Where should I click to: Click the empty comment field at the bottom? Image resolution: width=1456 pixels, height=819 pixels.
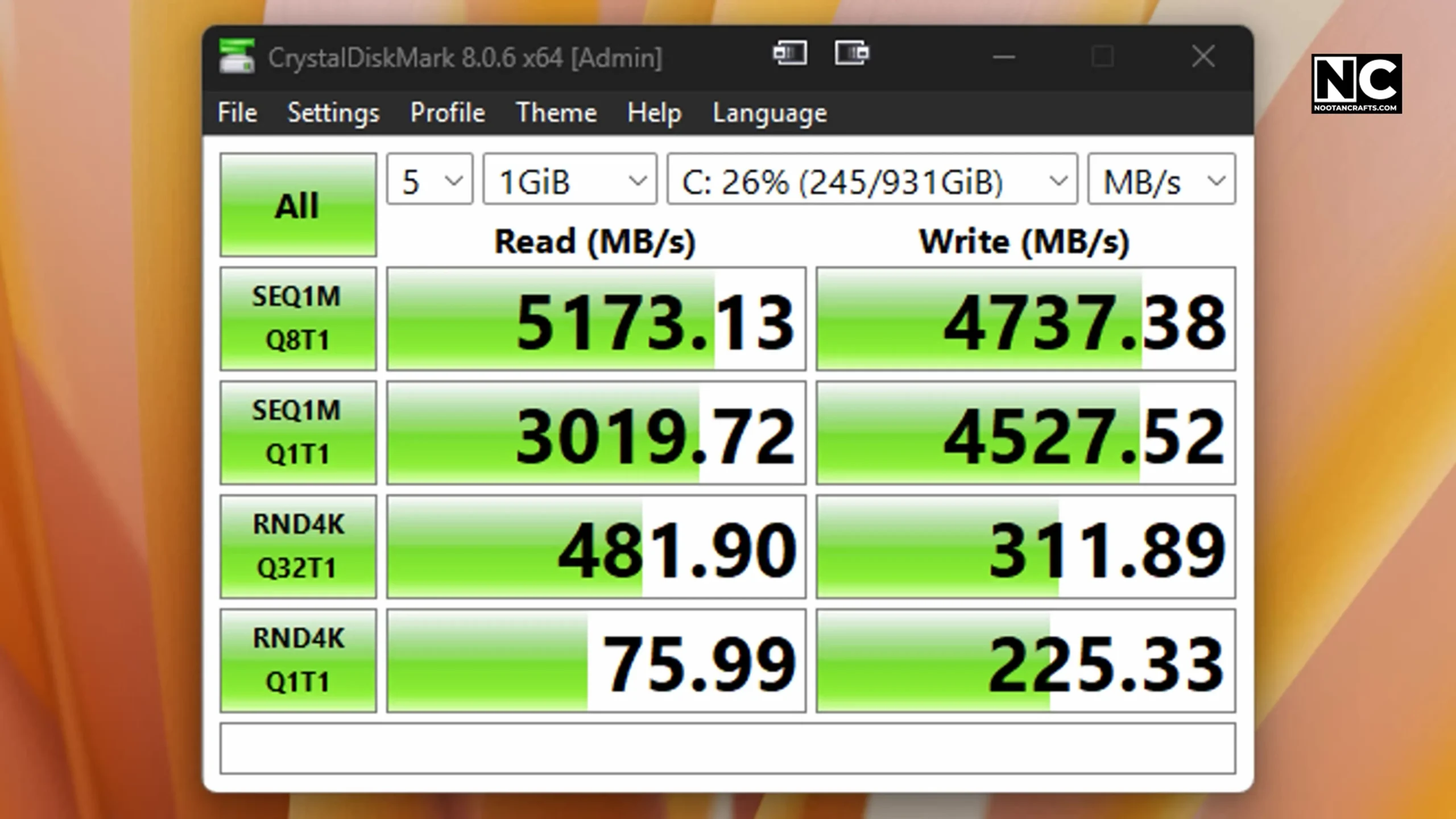click(728, 748)
